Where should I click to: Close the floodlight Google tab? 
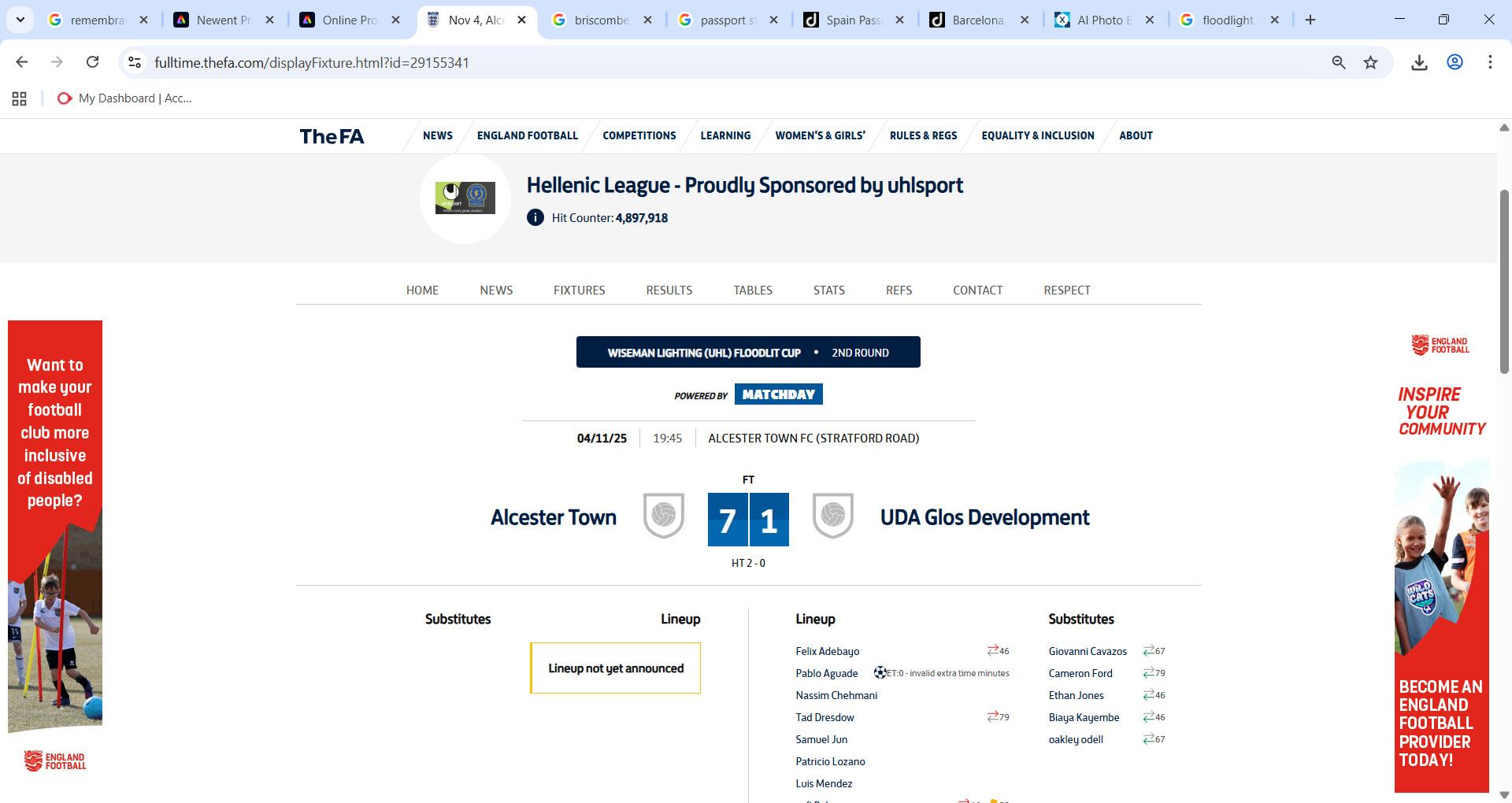(1275, 20)
